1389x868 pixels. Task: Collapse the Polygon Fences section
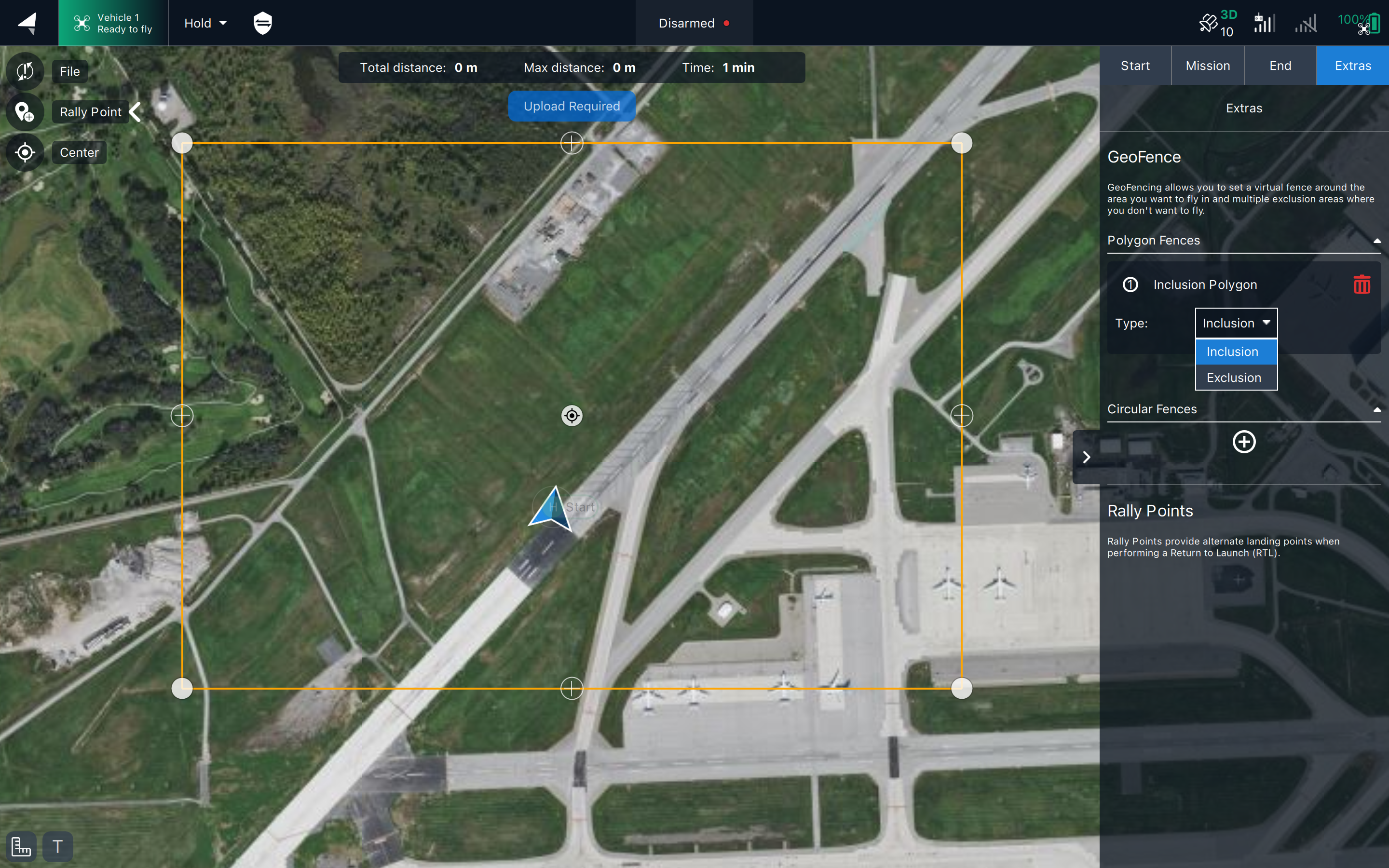1376,241
